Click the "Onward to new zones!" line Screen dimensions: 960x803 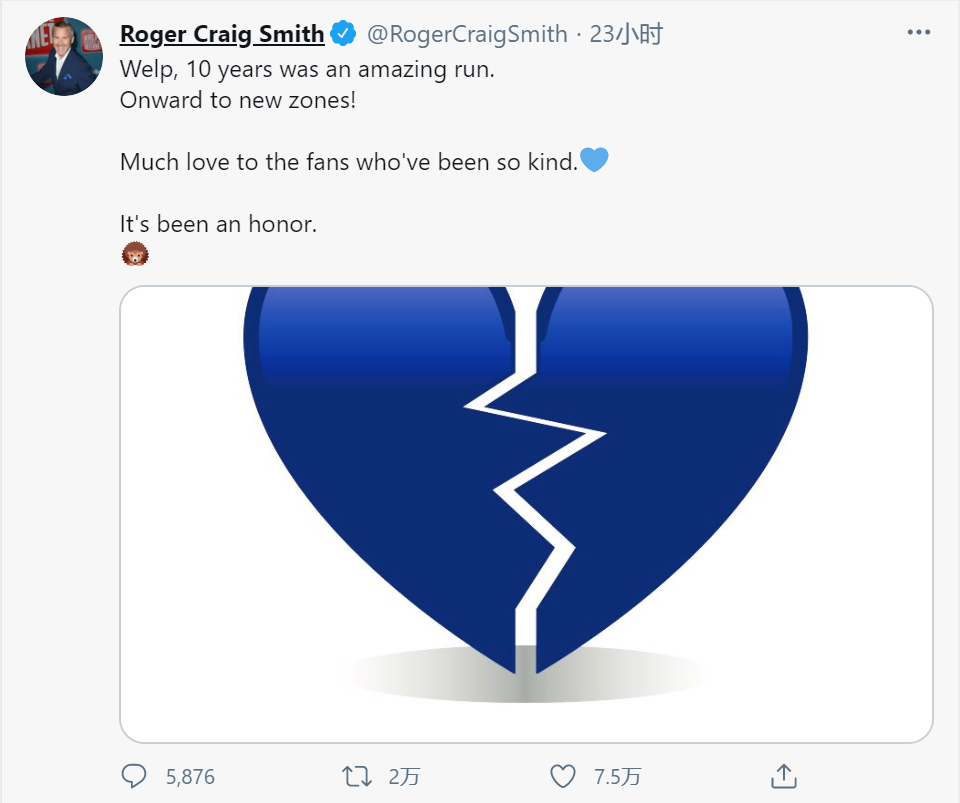[237, 101]
